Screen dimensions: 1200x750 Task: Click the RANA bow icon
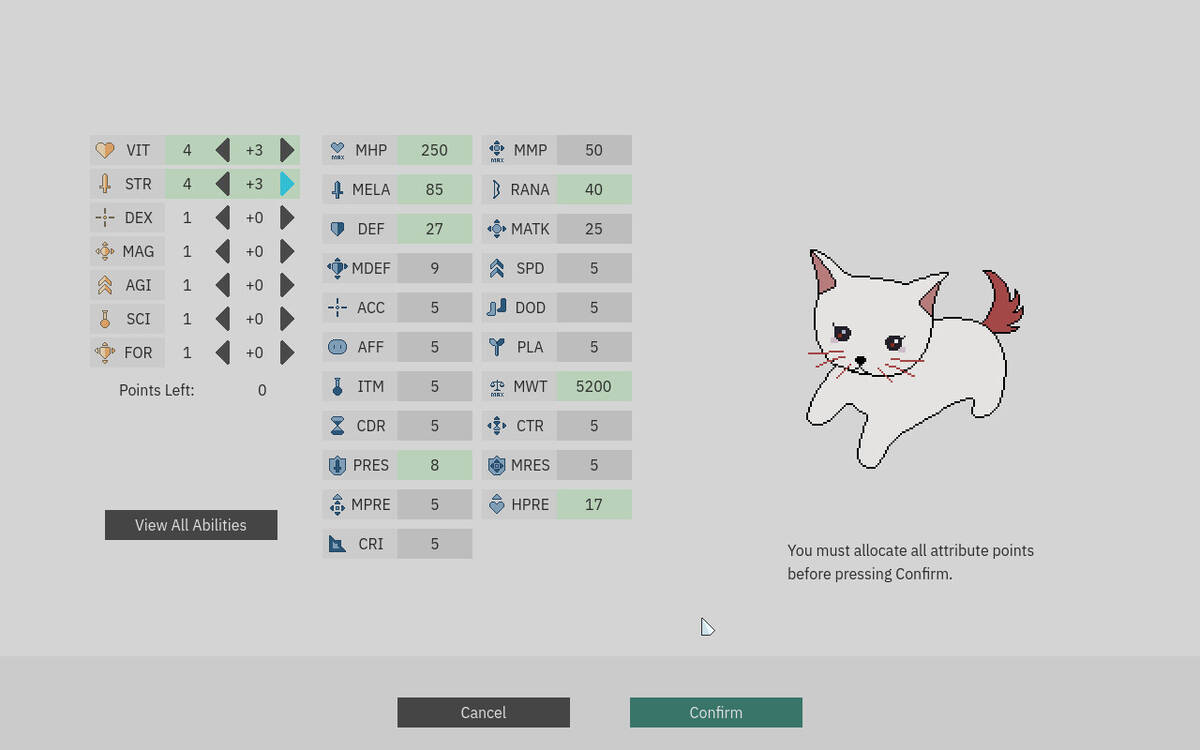496,189
